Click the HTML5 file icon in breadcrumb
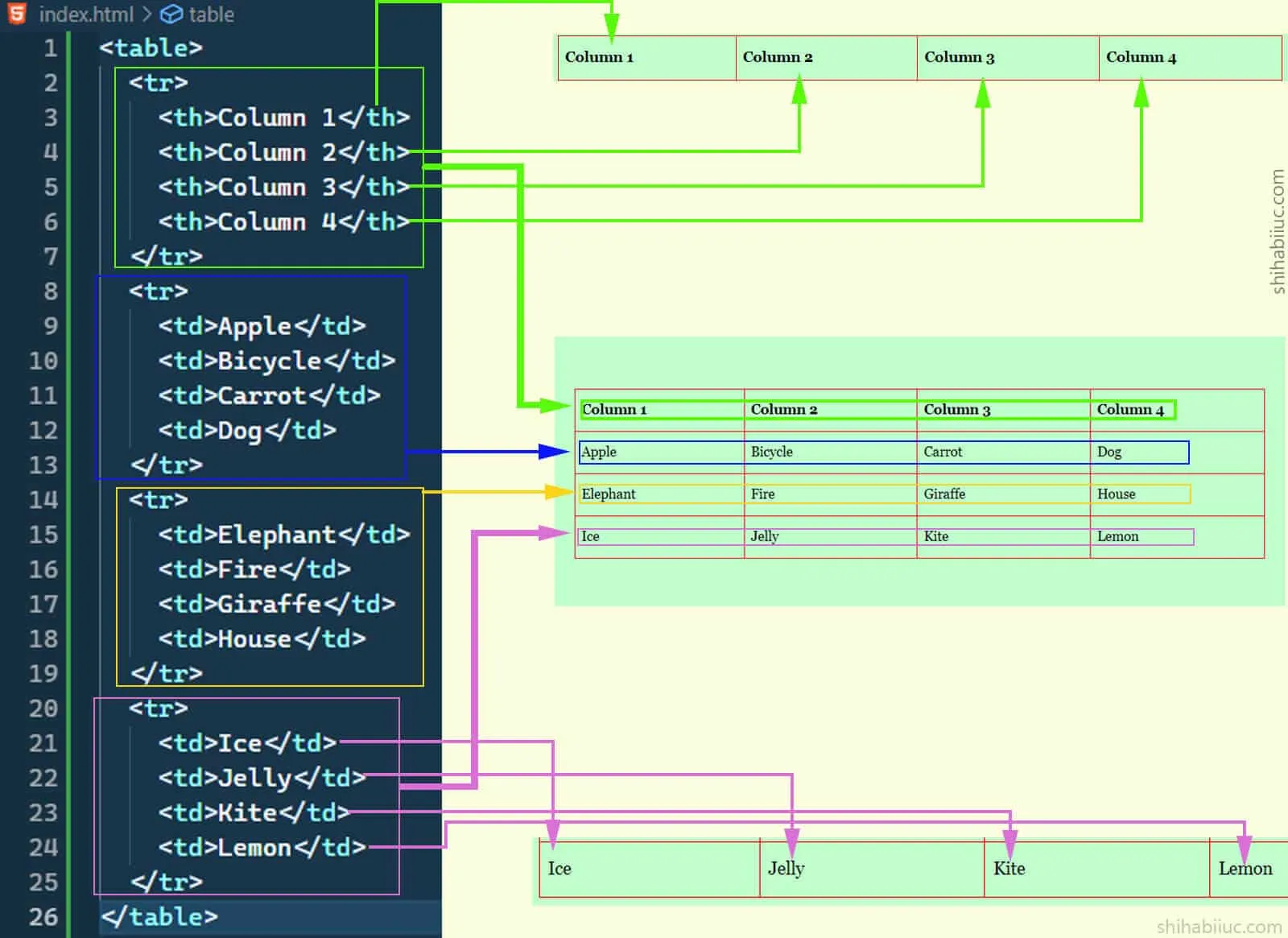This screenshot has height=938, width=1288. [x=17, y=14]
